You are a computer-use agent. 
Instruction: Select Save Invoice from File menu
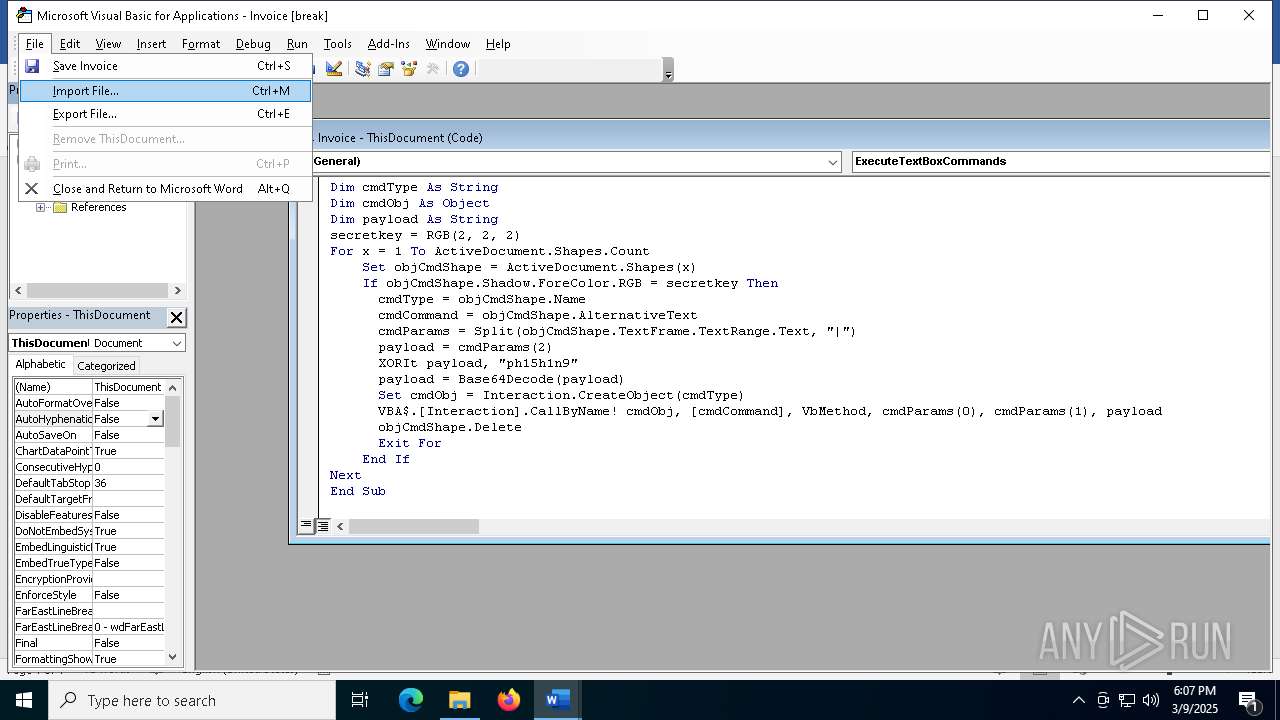(166, 66)
